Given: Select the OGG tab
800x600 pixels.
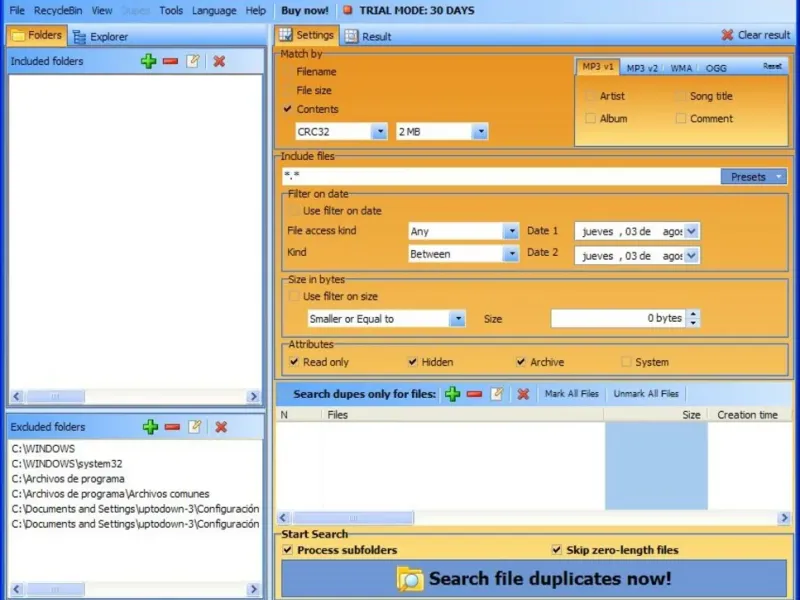Looking at the screenshot, I should click(x=716, y=68).
